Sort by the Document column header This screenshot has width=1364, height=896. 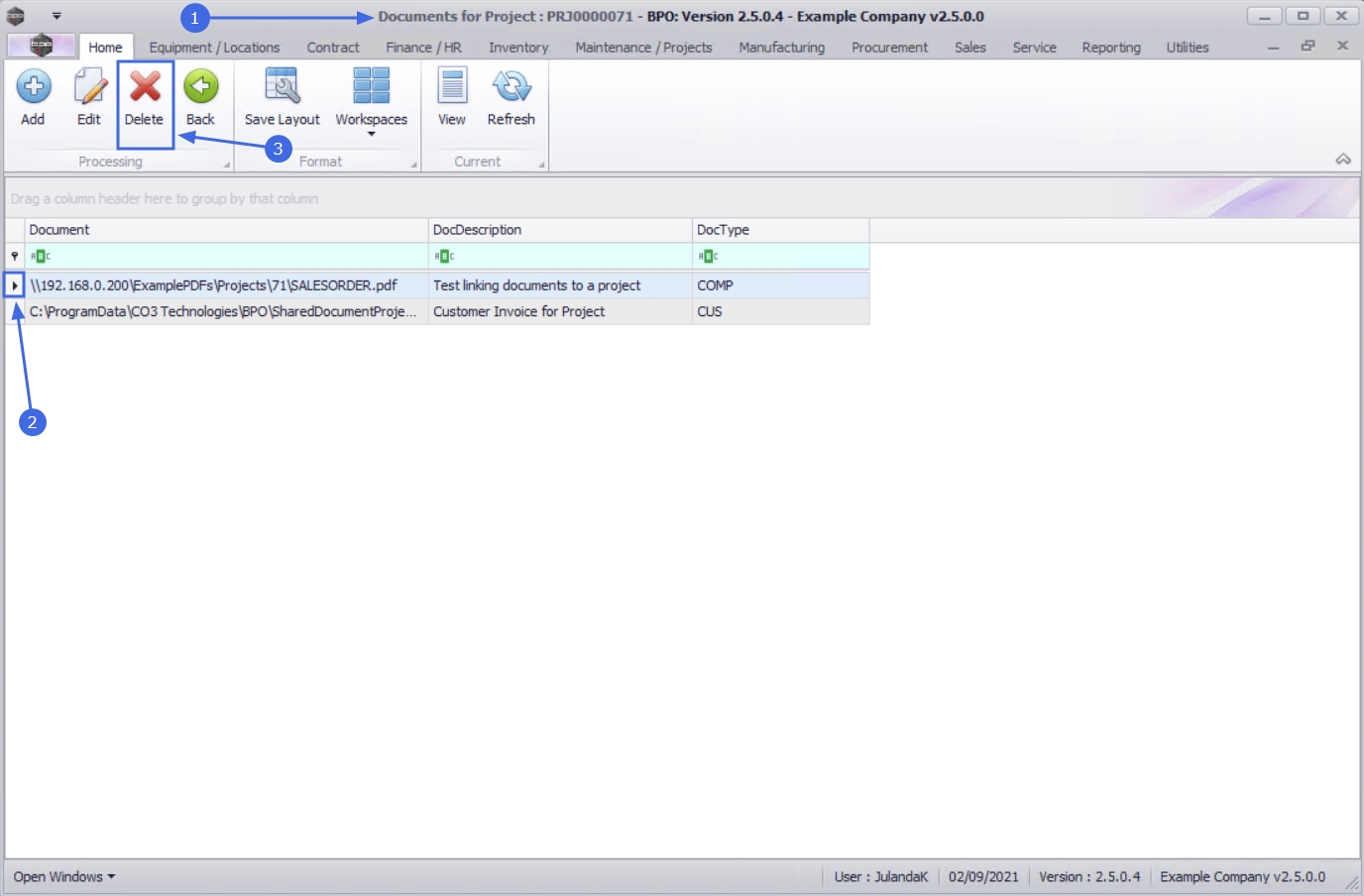click(x=226, y=230)
